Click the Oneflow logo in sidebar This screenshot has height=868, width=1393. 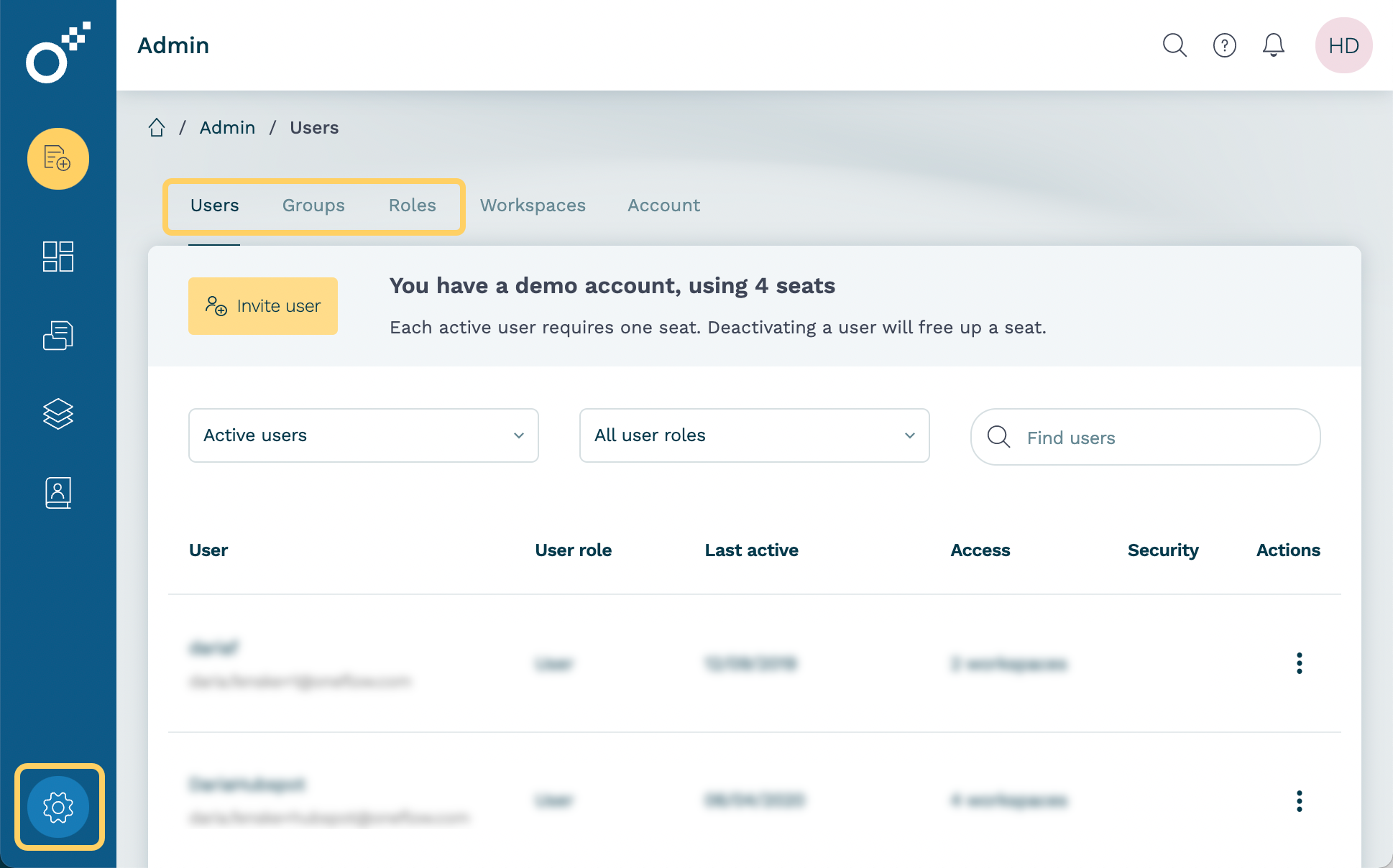[58, 53]
